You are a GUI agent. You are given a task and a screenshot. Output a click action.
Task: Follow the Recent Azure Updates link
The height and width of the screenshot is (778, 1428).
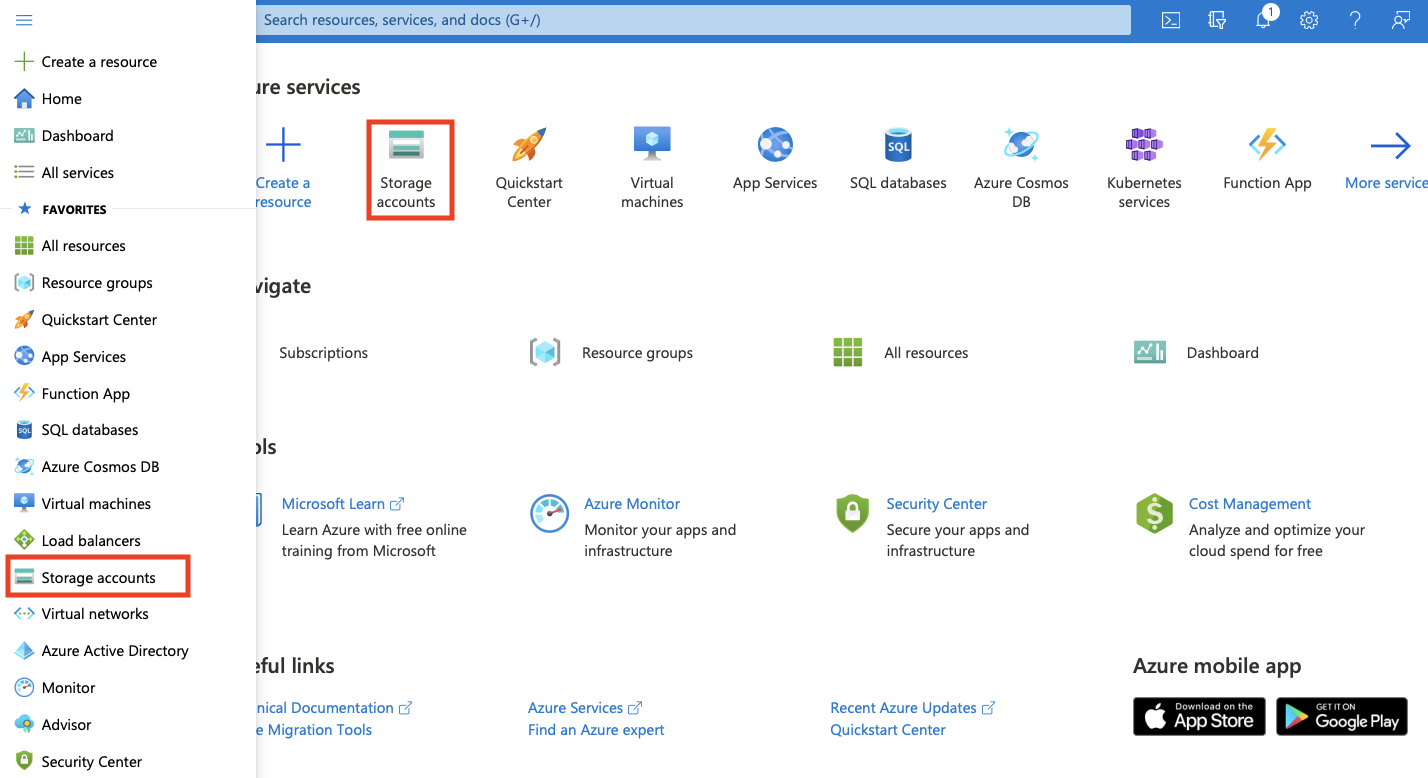pos(903,708)
